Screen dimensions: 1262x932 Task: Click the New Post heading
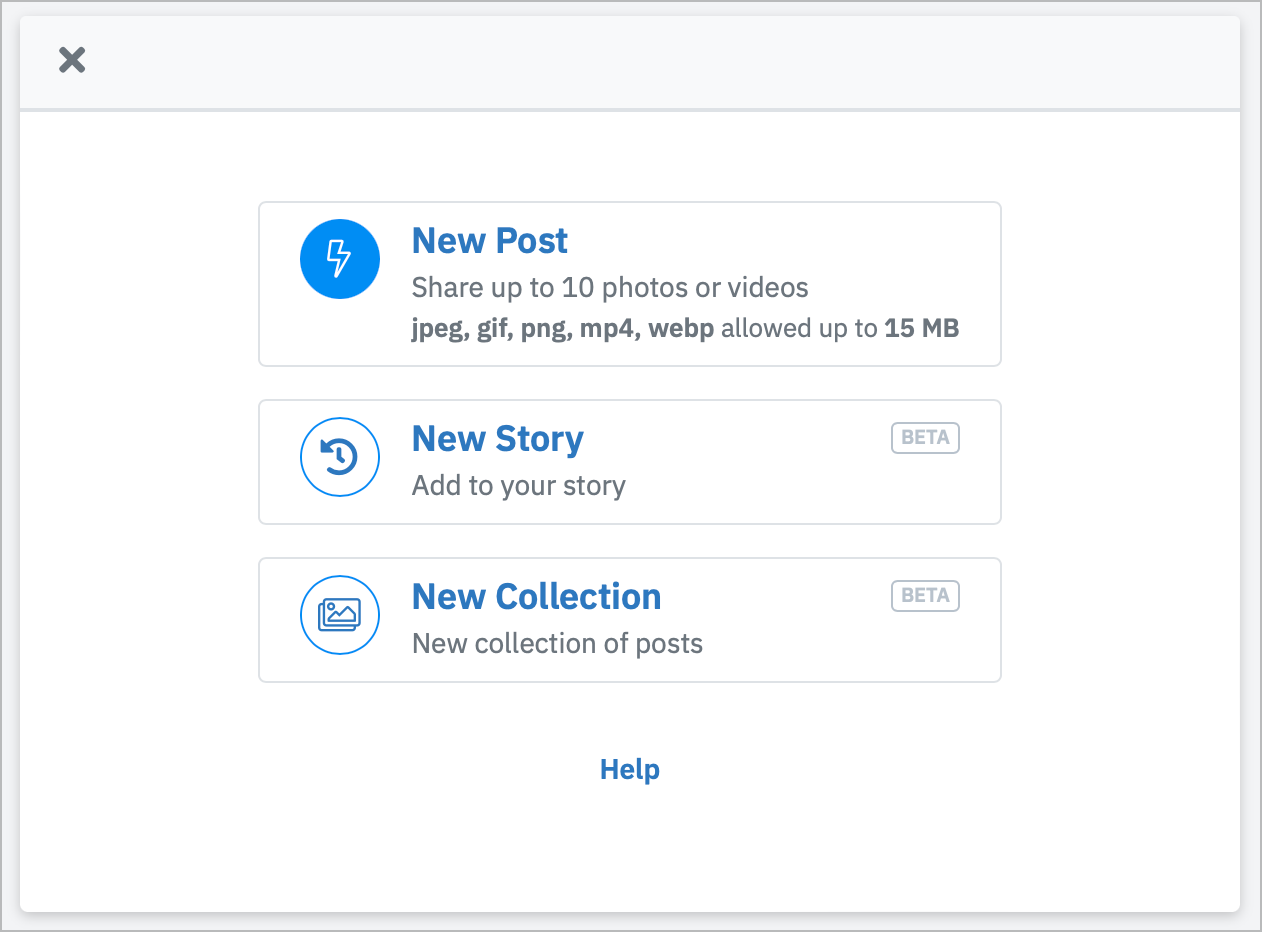tap(489, 240)
